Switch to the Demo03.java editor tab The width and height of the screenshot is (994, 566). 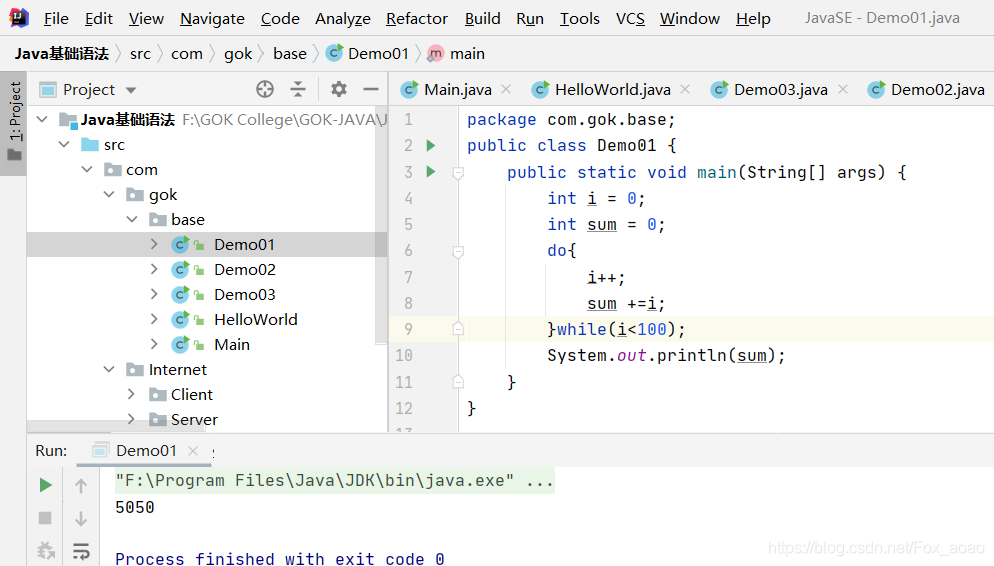click(780, 90)
